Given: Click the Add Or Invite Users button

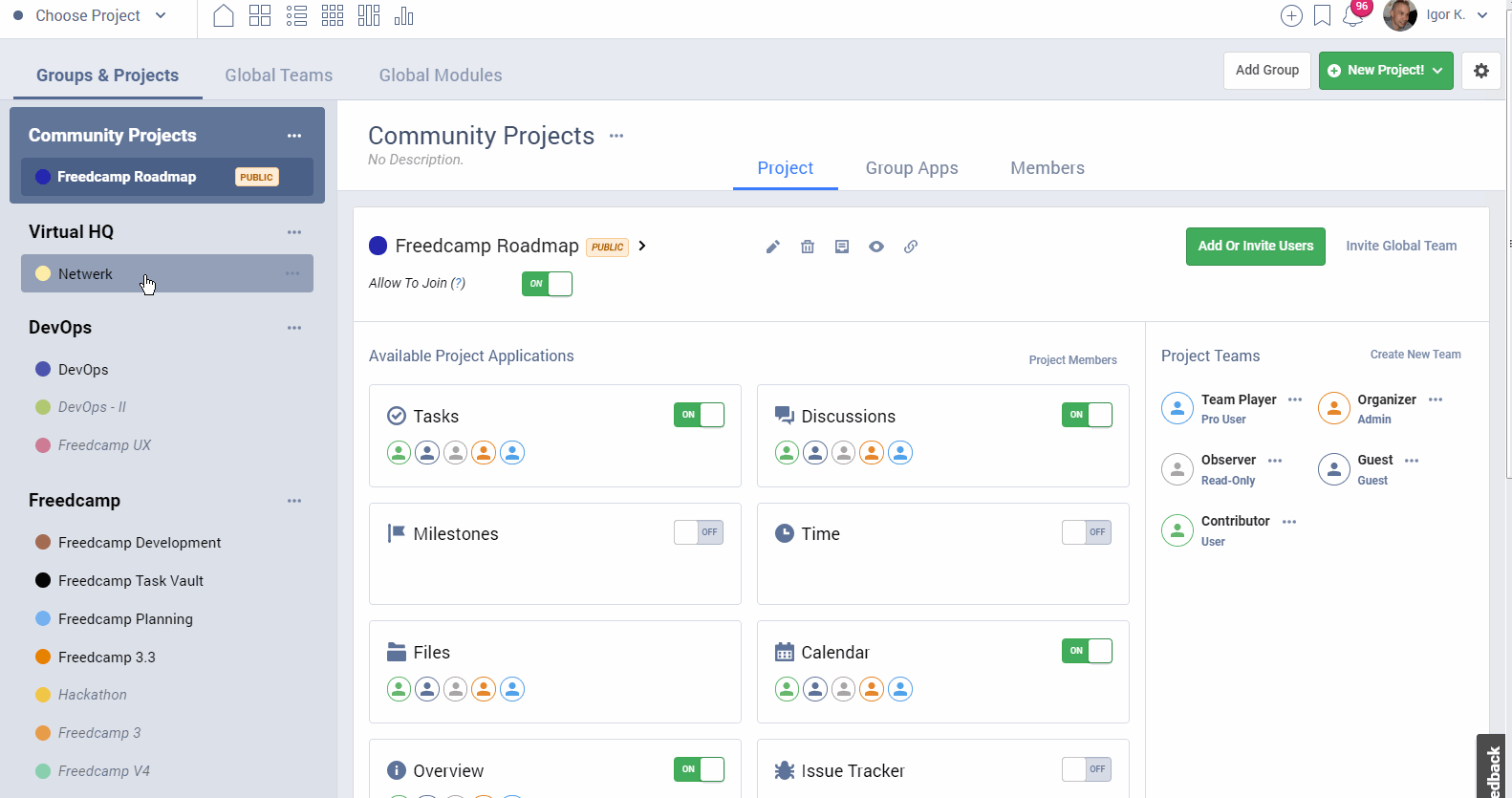Looking at the screenshot, I should [x=1255, y=247].
